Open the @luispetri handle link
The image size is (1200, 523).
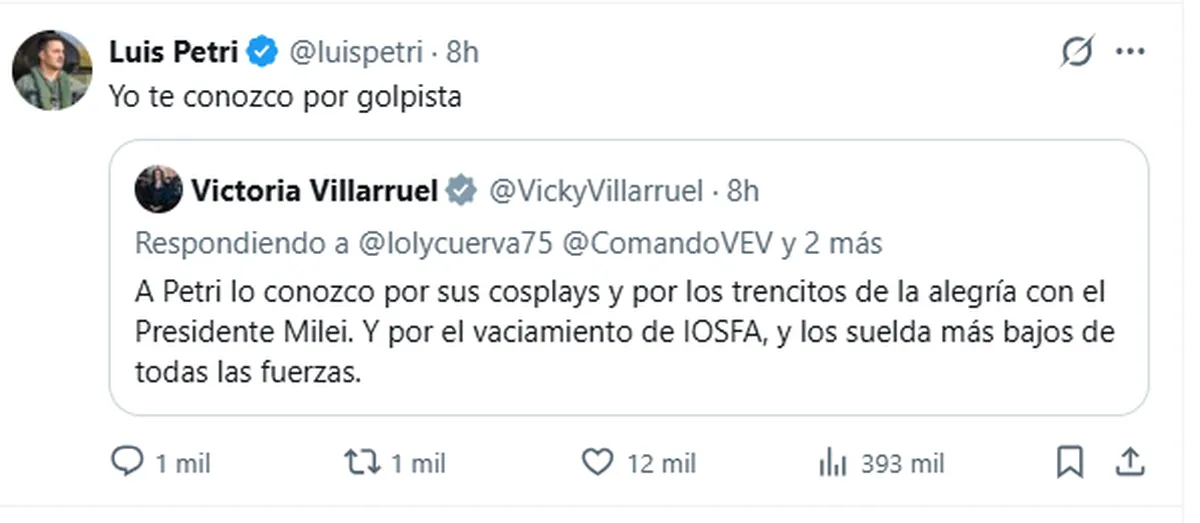point(356,52)
